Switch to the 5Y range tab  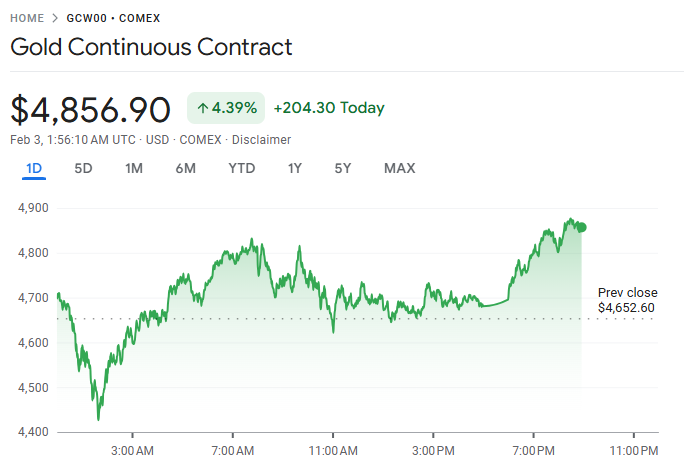(x=343, y=168)
